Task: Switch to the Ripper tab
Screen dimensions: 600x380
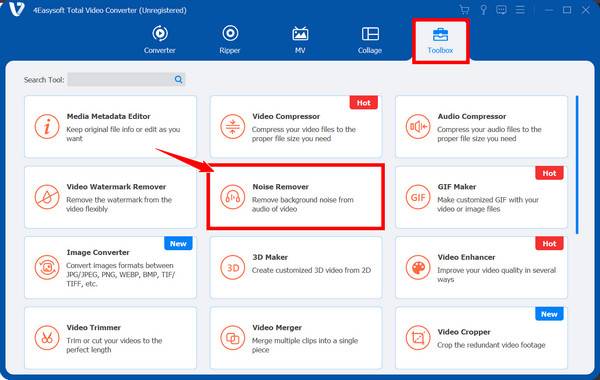Action: pos(230,39)
